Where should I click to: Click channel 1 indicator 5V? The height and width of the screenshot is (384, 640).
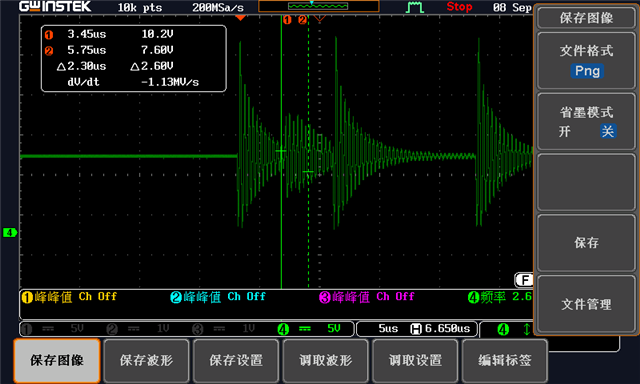pos(53,329)
